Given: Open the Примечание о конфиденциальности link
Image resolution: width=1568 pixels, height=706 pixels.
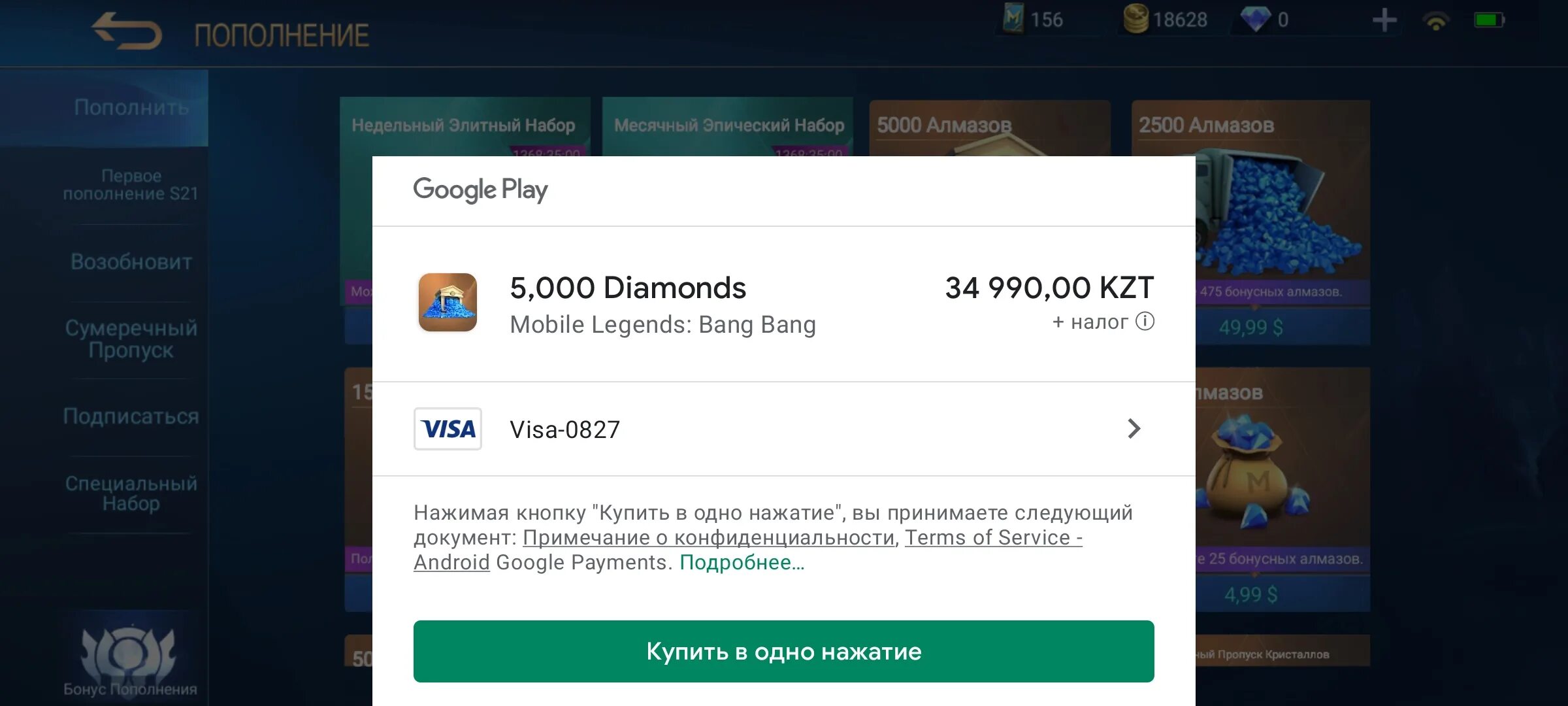Looking at the screenshot, I should pyautogui.click(x=708, y=537).
